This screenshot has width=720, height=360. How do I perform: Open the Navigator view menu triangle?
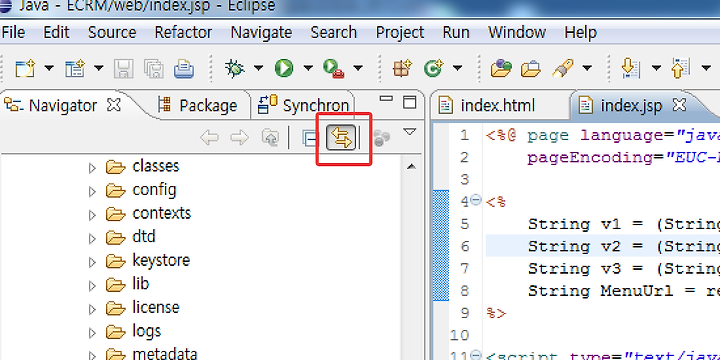pyautogui.click(x=409, y=132)
